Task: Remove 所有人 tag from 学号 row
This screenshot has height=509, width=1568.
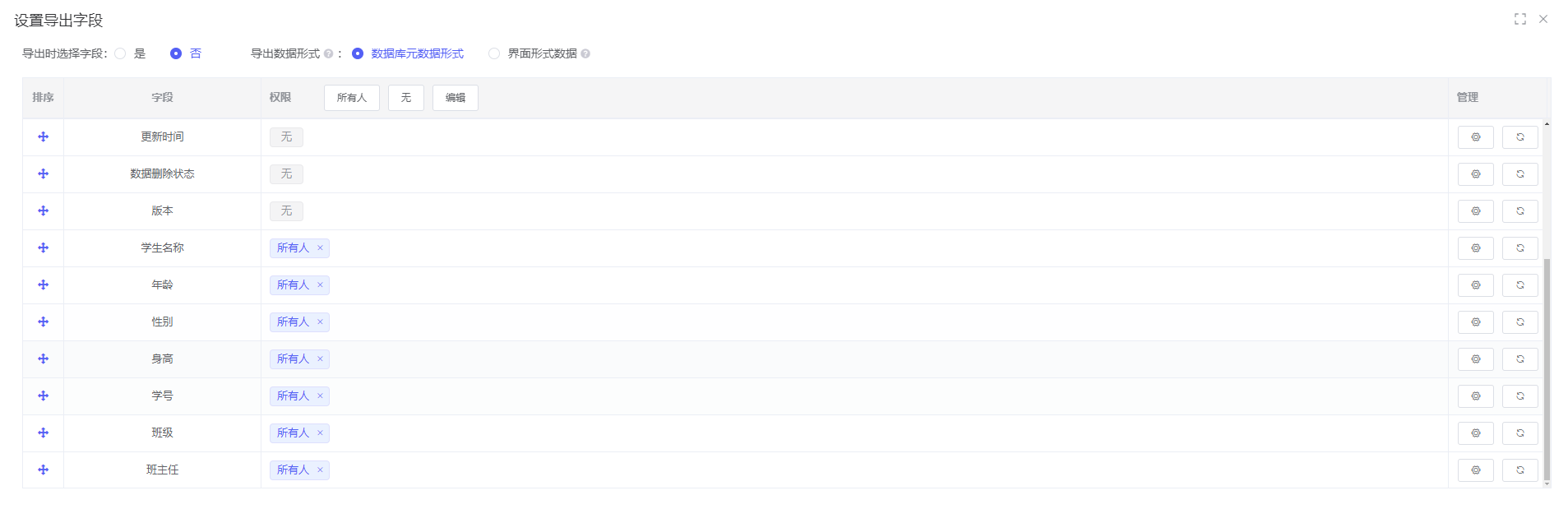Action: [x=320, y=396]
